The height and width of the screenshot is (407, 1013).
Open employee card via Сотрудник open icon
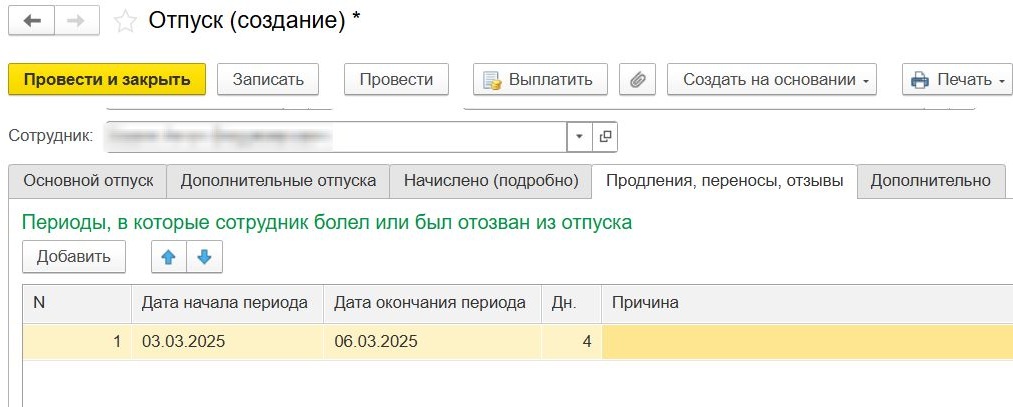tap(605, 137)
